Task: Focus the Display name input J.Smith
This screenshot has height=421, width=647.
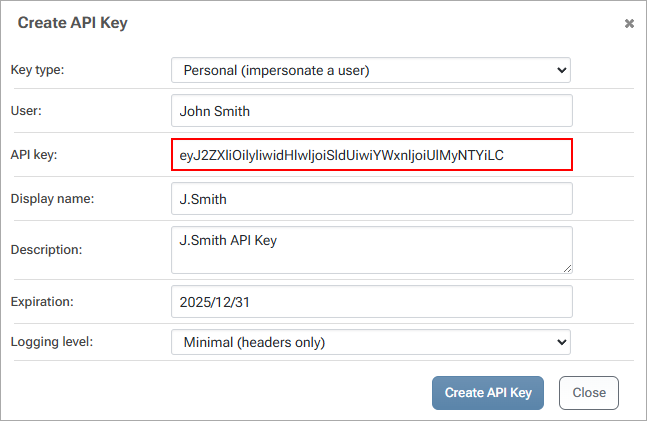Action: [x=371, y=199]
